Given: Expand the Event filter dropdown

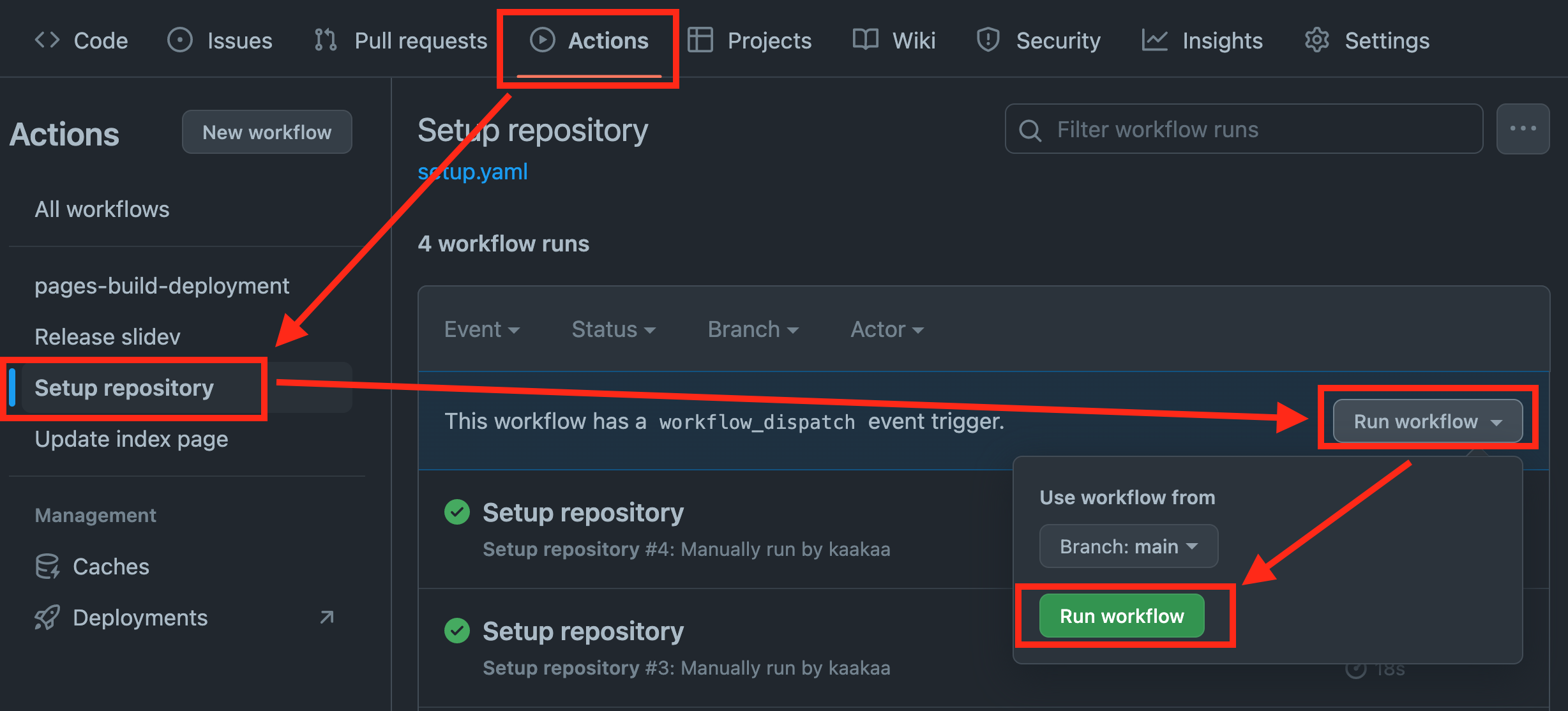Looking at the screenshot, I should tap(481, 329).
